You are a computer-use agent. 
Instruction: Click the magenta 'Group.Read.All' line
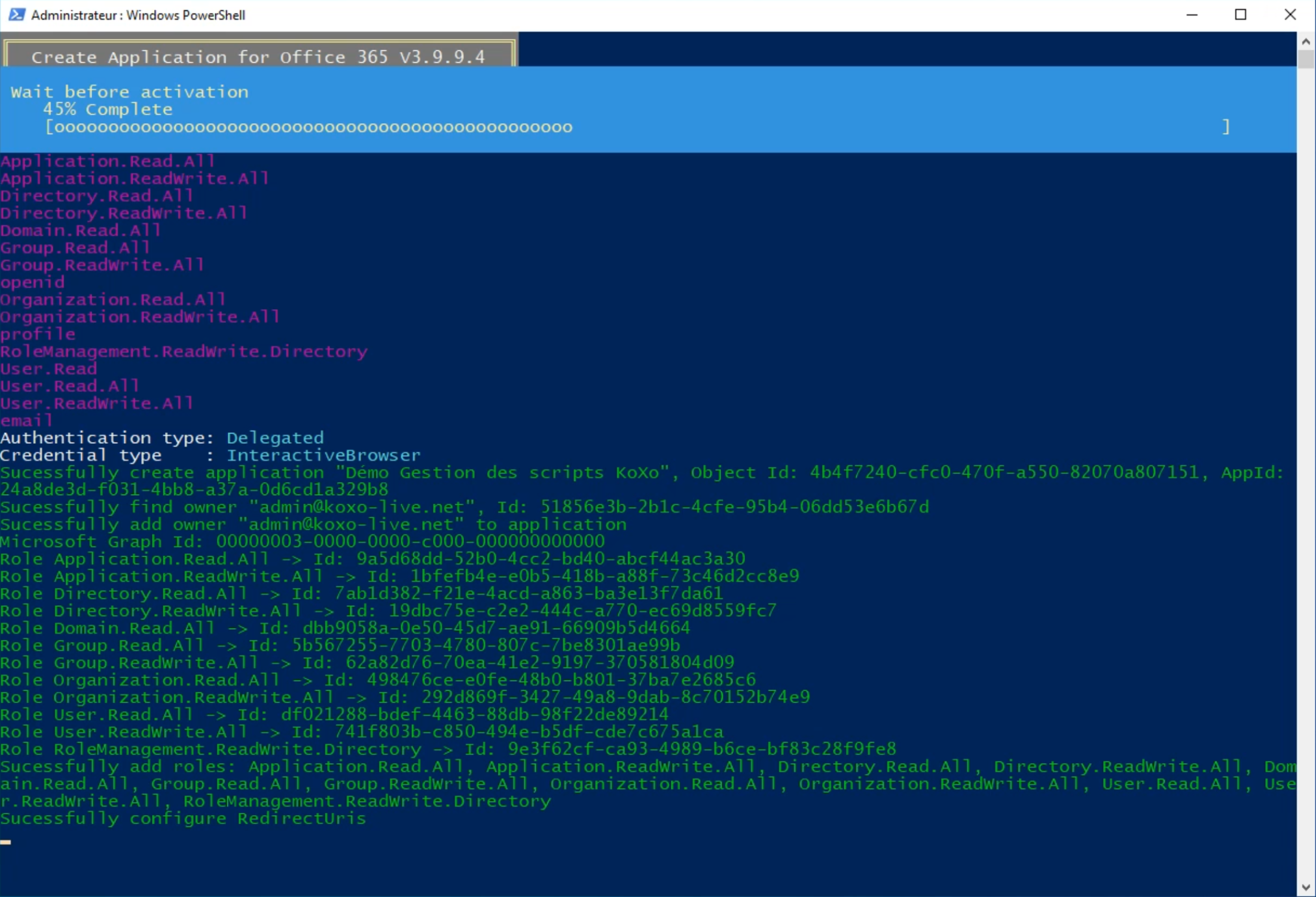(x=75, y=248)
